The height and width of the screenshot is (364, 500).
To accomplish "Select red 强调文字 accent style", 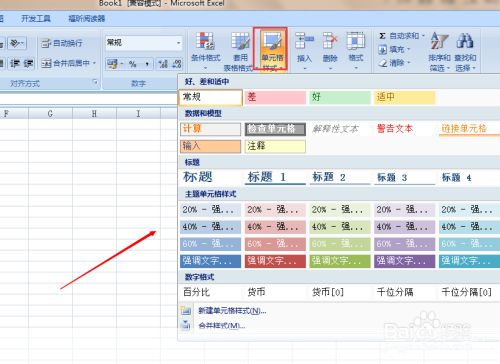I will click(x=275, y=261).
